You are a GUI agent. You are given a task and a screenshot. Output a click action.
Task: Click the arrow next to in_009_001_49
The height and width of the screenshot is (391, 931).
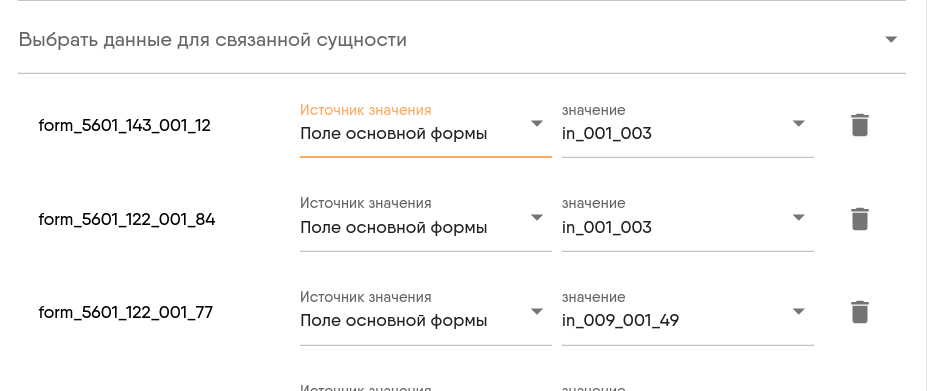click(x=799, y=311)
